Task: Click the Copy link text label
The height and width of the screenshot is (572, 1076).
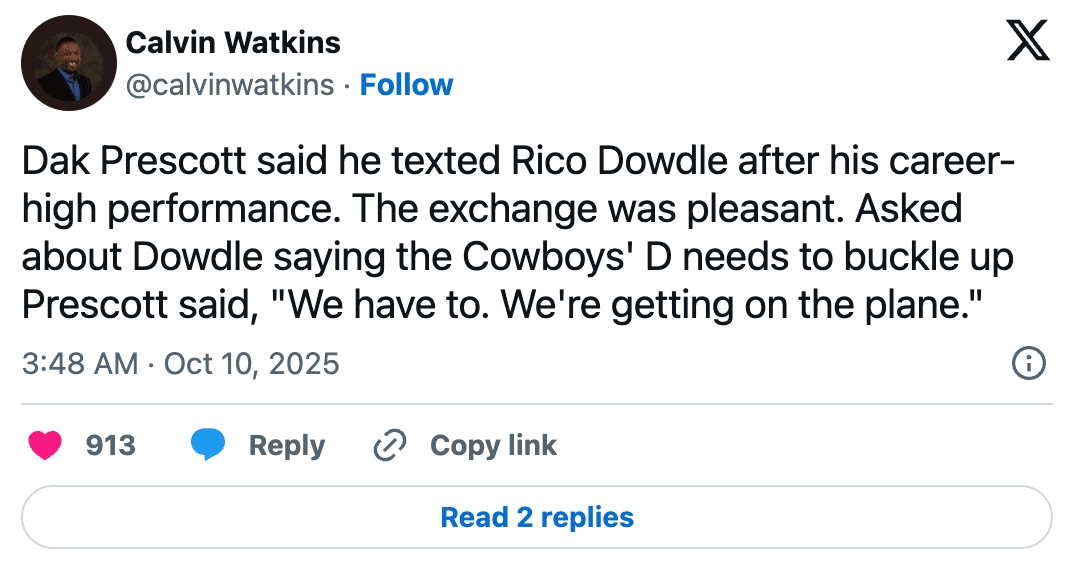Action: (493, 446)
